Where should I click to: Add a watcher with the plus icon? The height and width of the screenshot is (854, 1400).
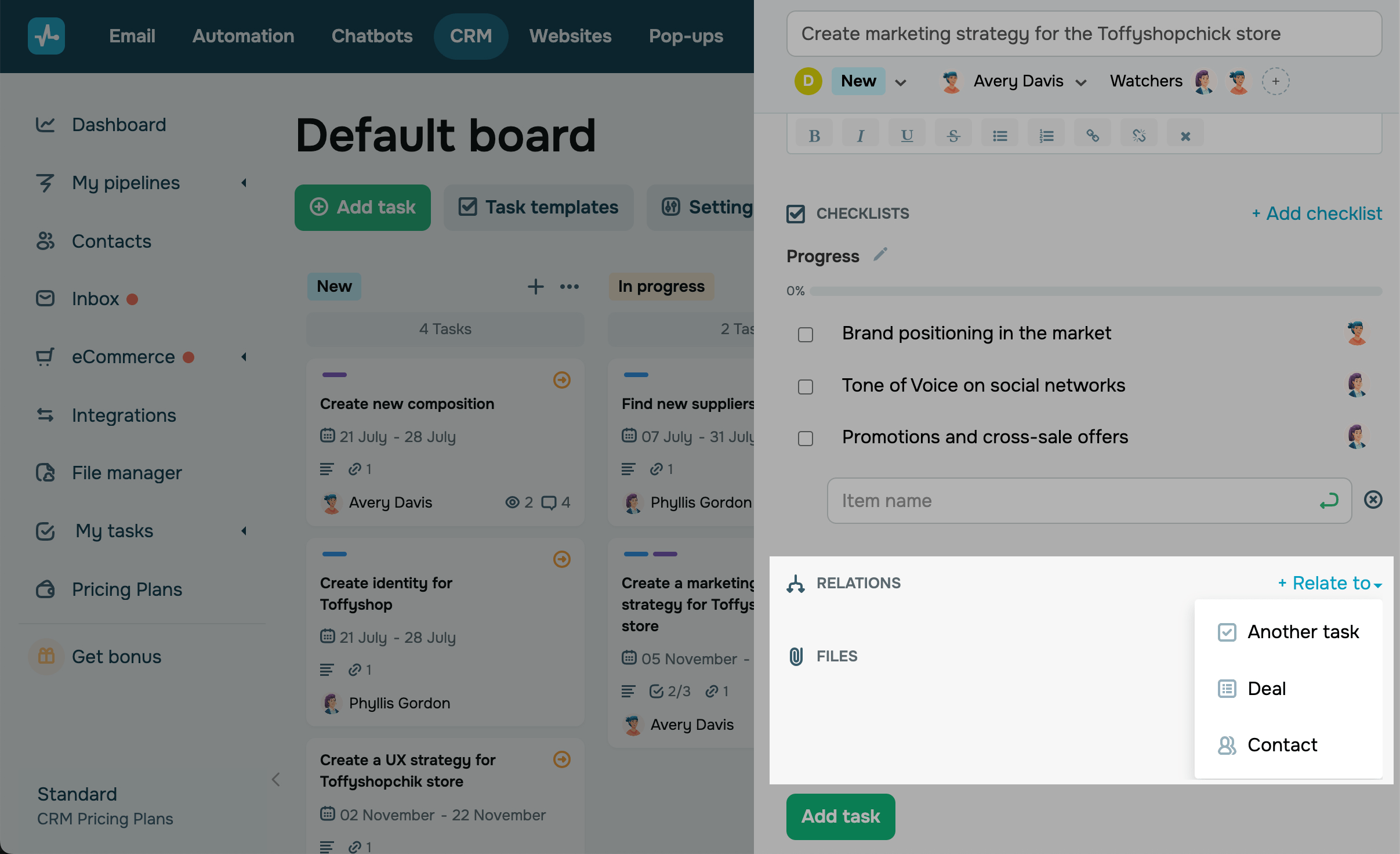pyautogui.click(x=1275, y=81)
